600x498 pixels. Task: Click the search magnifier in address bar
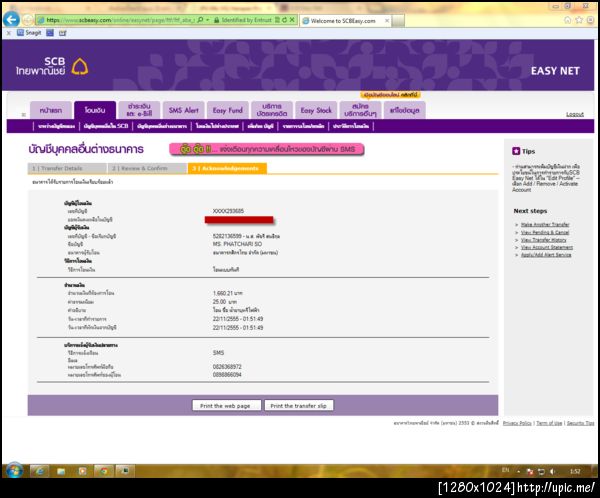tap(200, 20)
